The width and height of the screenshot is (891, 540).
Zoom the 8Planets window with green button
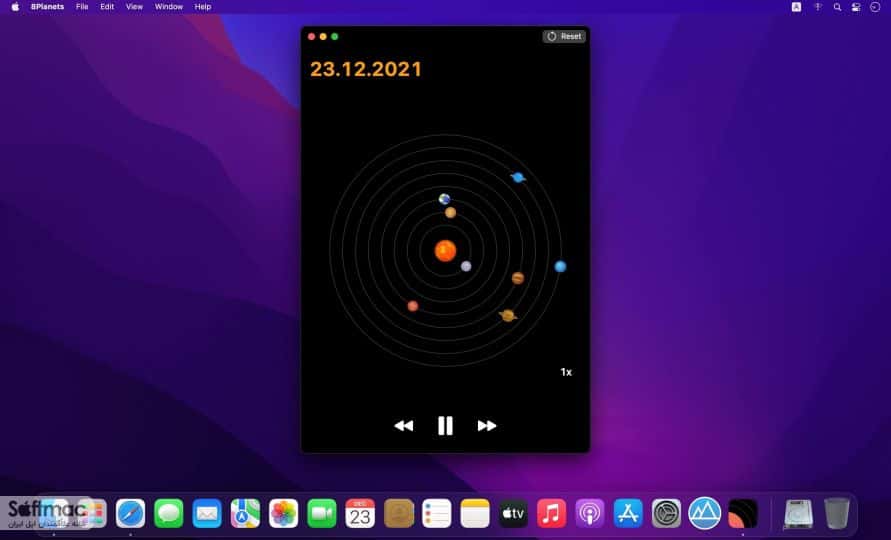pyautogui.click(x=335, y=36)
